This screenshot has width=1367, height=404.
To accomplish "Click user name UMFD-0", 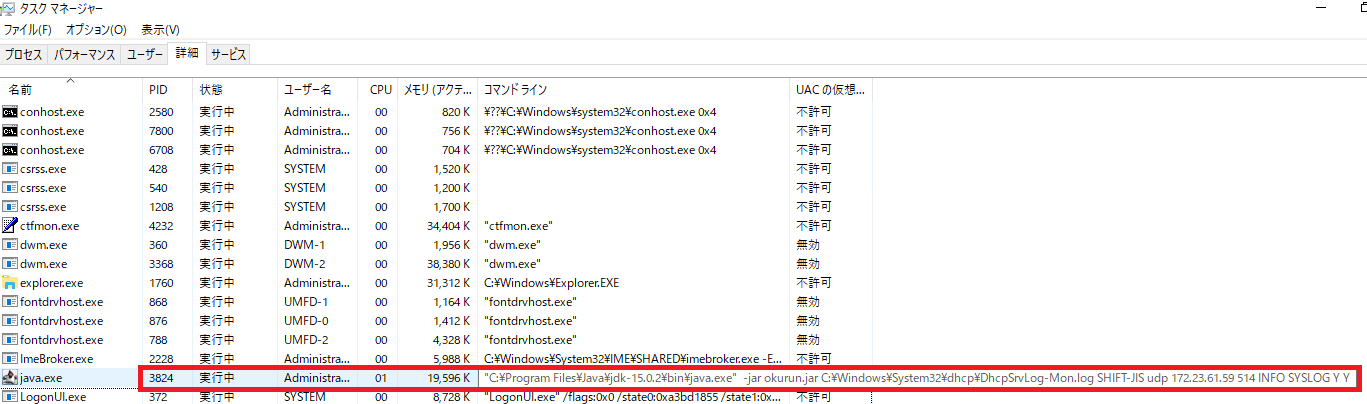I will coord(307,321).
